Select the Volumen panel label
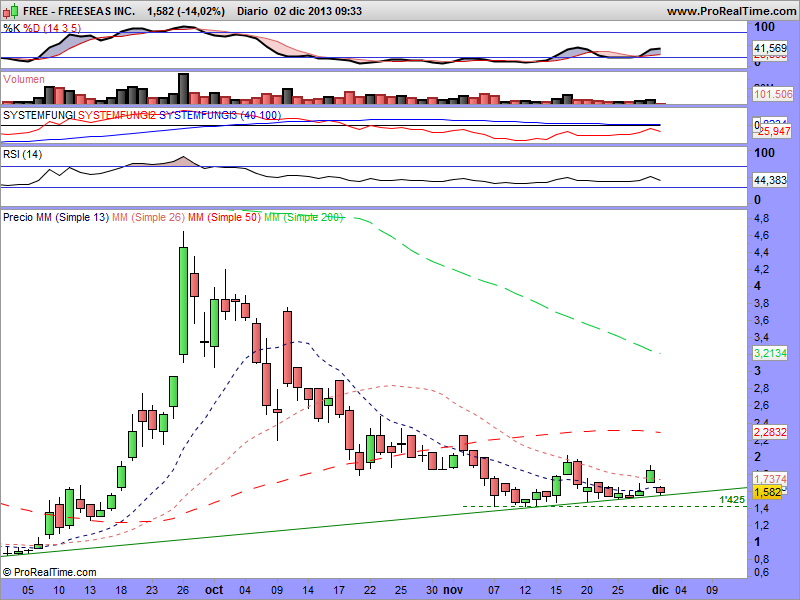This screenshot has height=600, width=800. pyautogui.click(x=23, y=79)
